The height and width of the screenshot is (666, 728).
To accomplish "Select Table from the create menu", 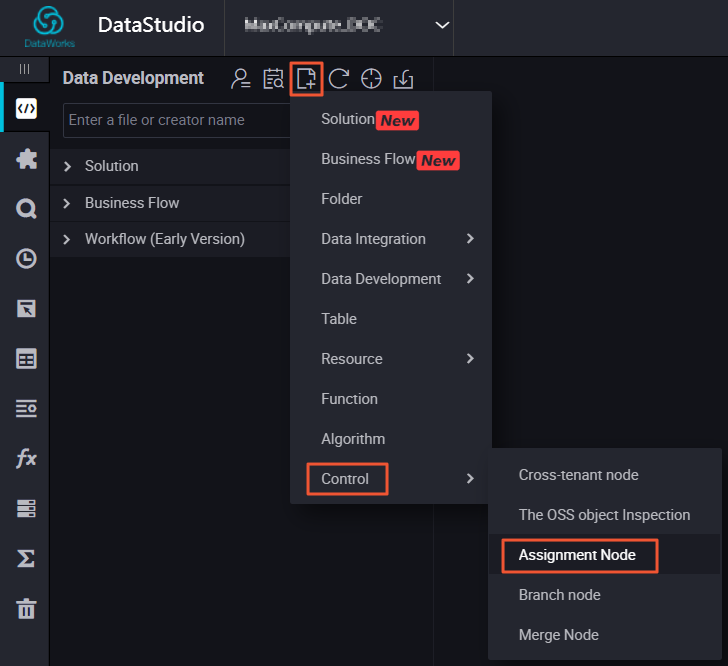I will [x=339, y=319].
